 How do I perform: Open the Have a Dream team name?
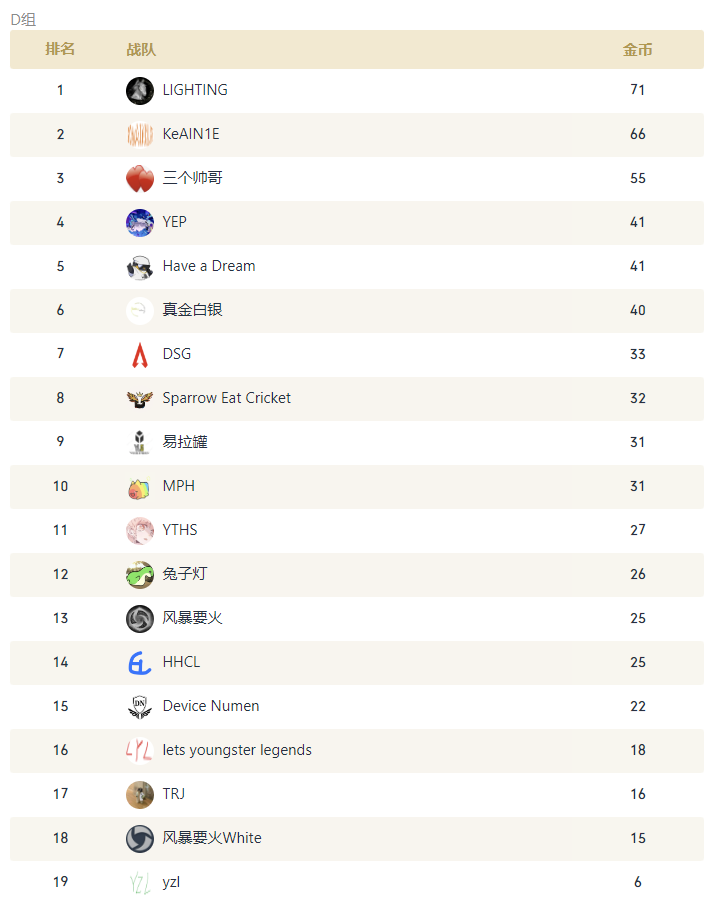209,266
